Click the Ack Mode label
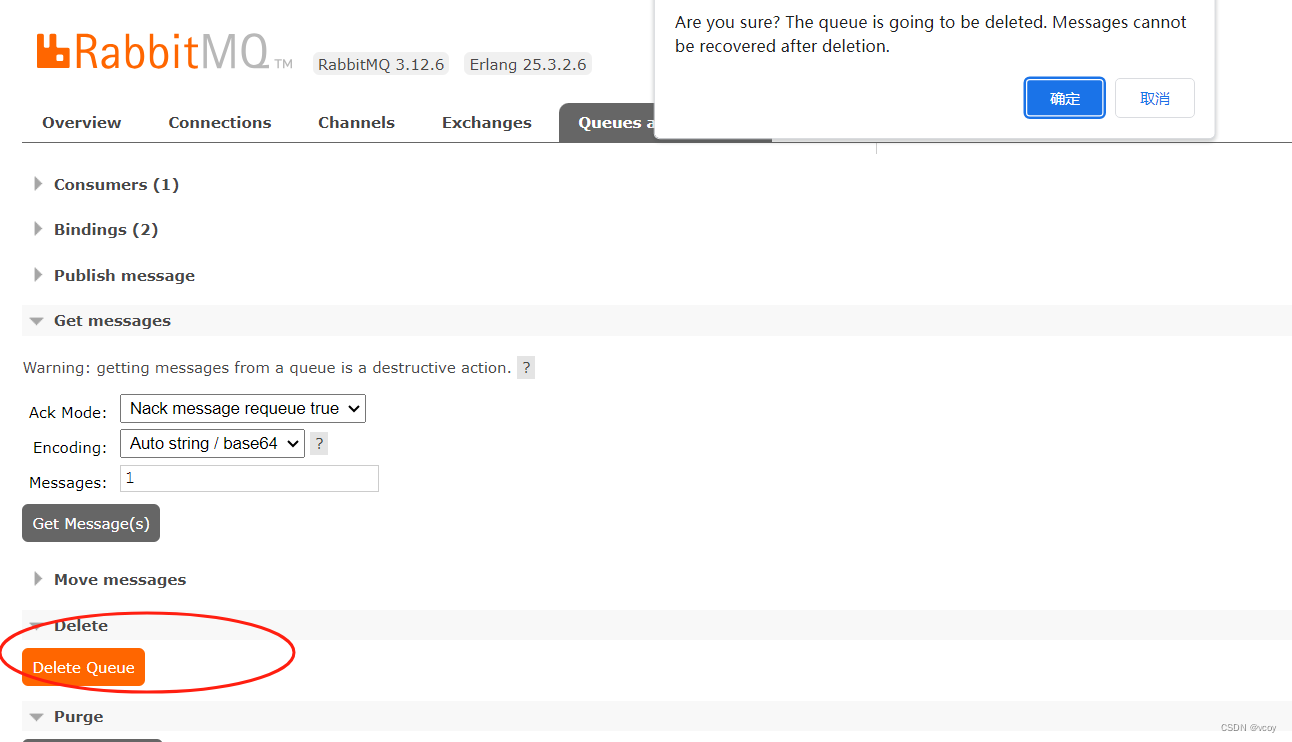The width and height of the screenshot is (1292, 742). [x=68, y=412]
